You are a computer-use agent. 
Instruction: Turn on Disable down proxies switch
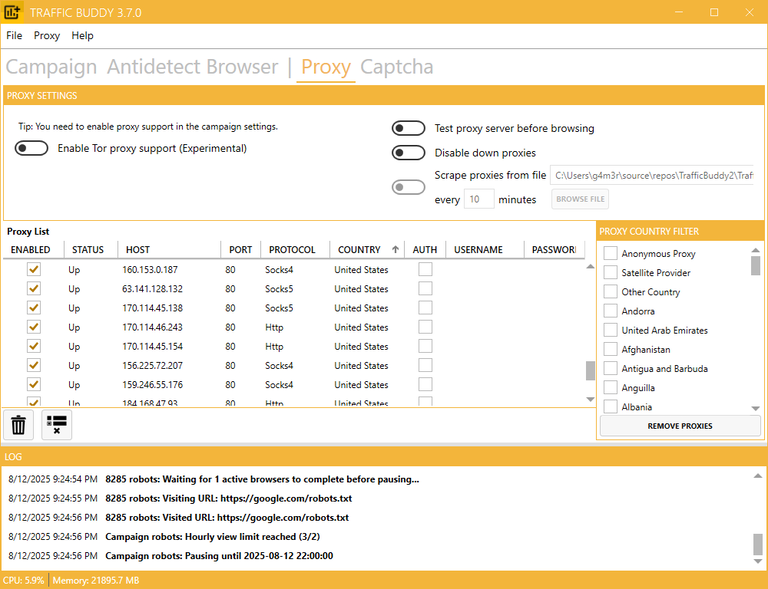coord(408,153)
